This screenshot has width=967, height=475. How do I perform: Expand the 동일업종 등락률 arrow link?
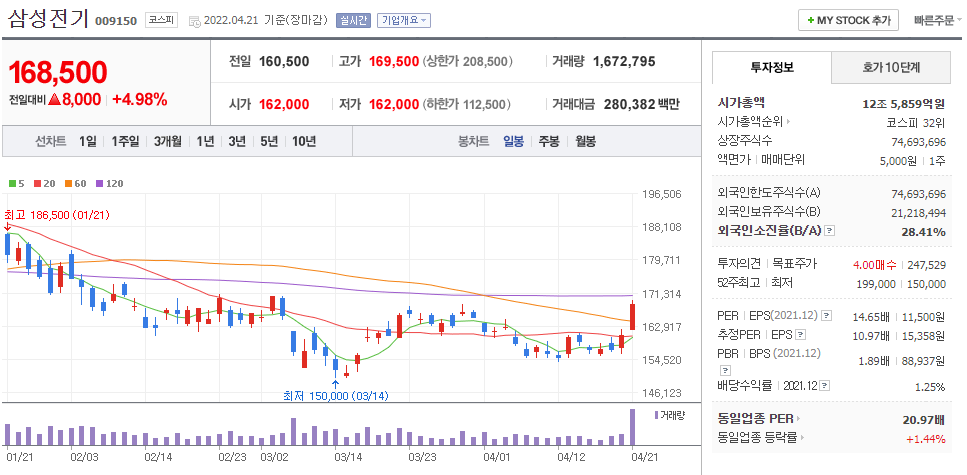click(x=804, y=437)
